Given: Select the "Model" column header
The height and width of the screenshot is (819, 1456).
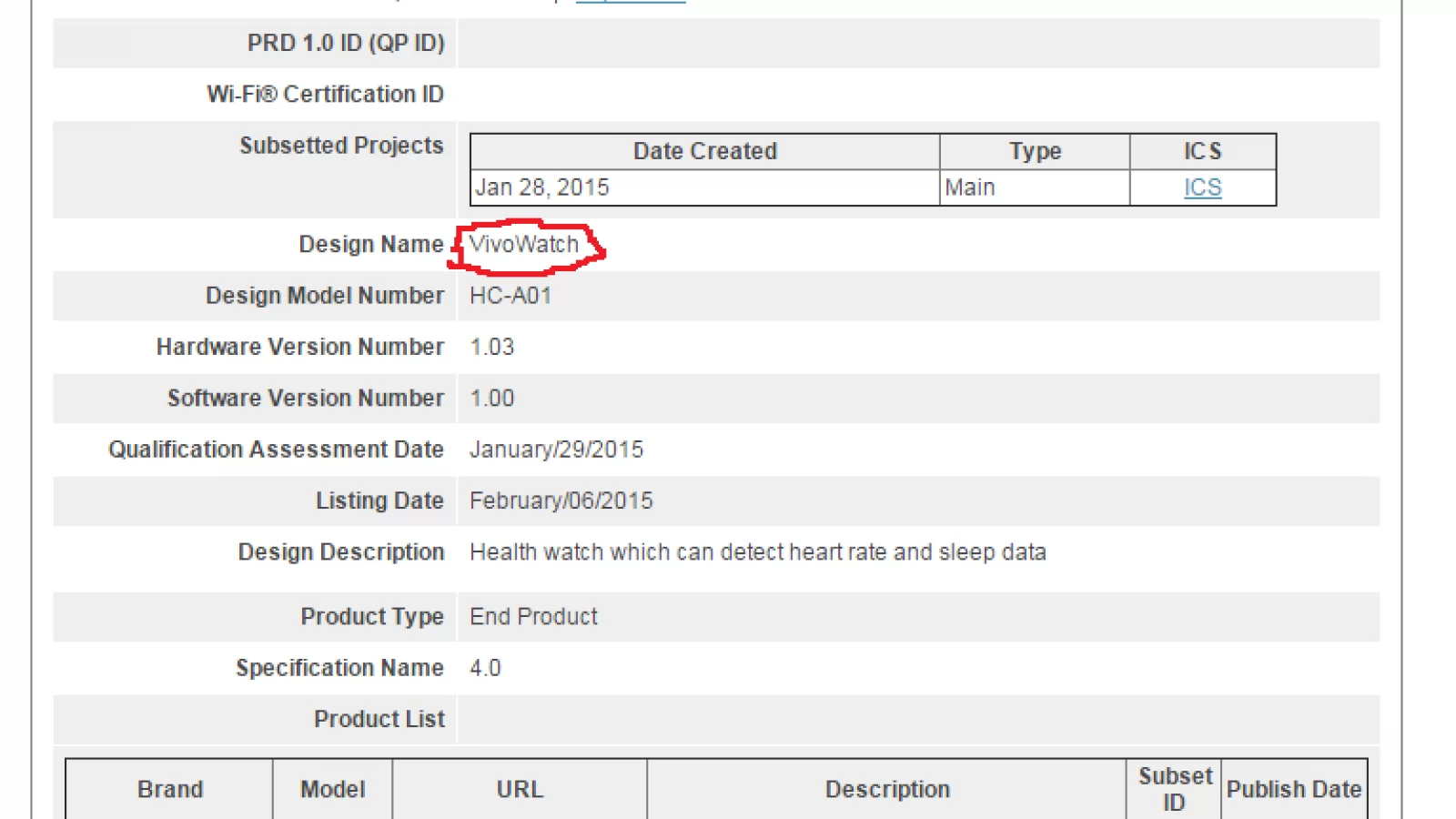Looking at the screenshot, I should (333, 789).
